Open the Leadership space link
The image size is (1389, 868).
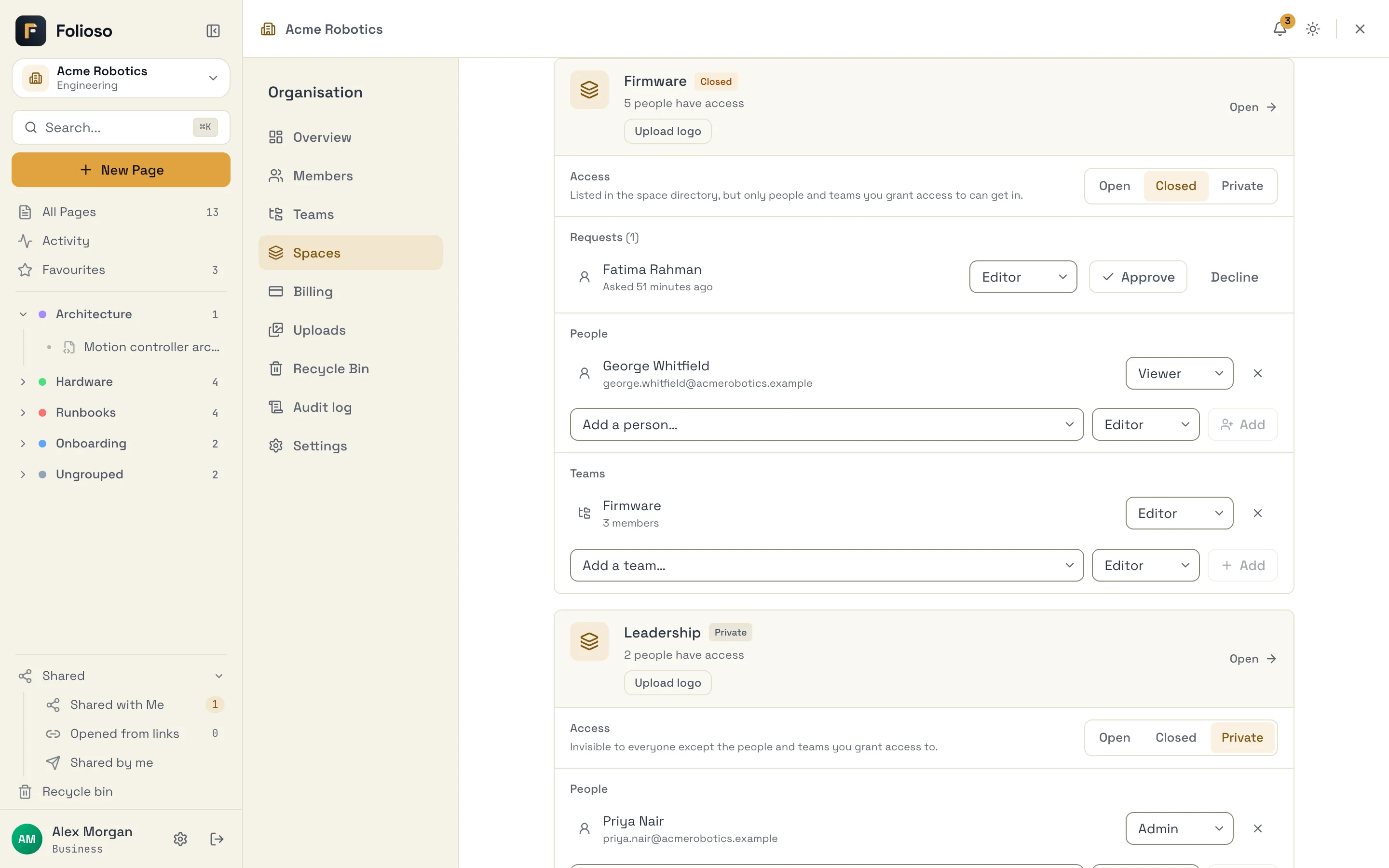pos(1253,658)
